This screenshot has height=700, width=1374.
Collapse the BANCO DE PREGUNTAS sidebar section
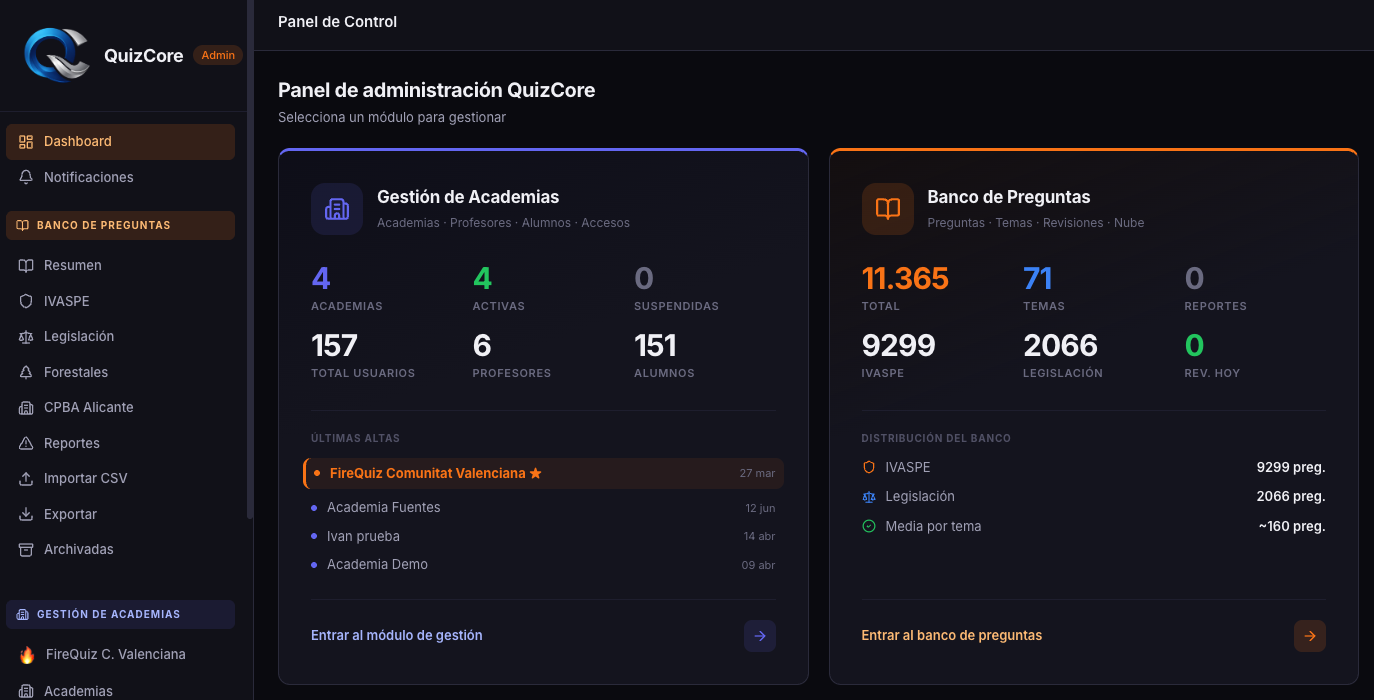coord(120,225)
